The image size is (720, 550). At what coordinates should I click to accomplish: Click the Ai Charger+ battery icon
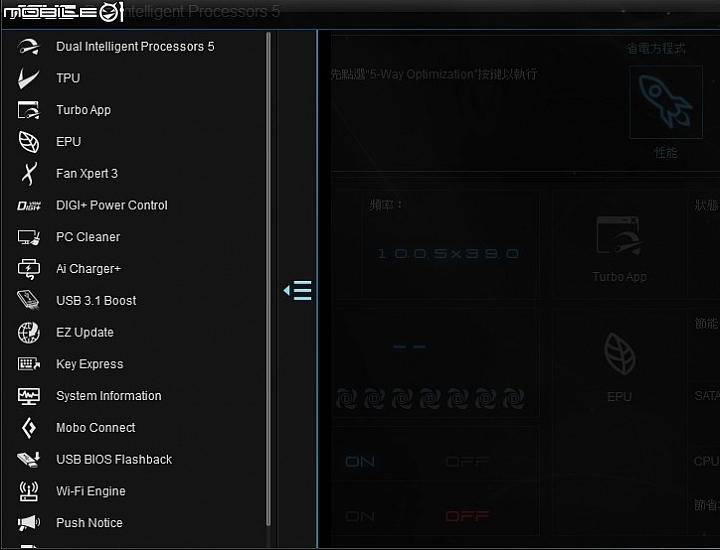pyautogui.click(x=28, y=269)
